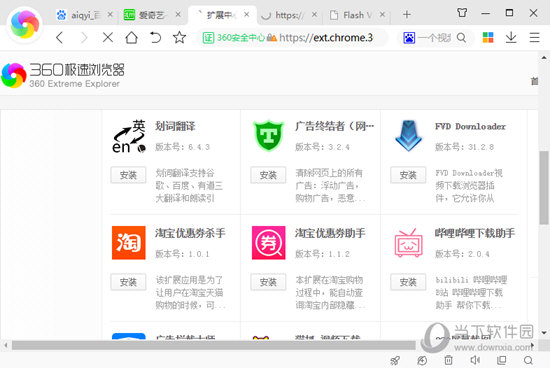This screenshot has height=368, width=550.
Task: Click the 划词翻译 extension icon
Action: (129, 136)
